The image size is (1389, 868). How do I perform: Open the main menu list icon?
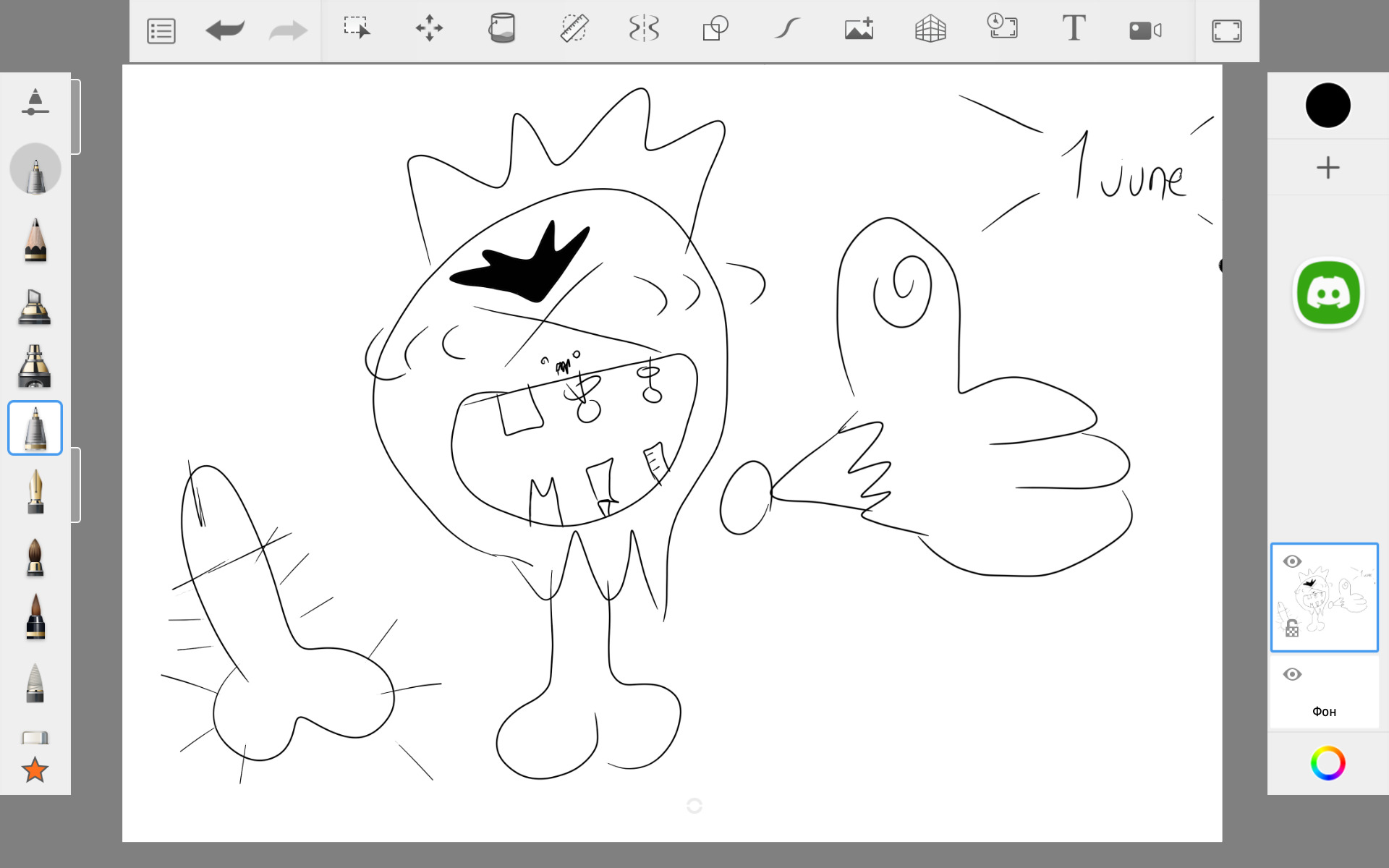coord(161,31)
